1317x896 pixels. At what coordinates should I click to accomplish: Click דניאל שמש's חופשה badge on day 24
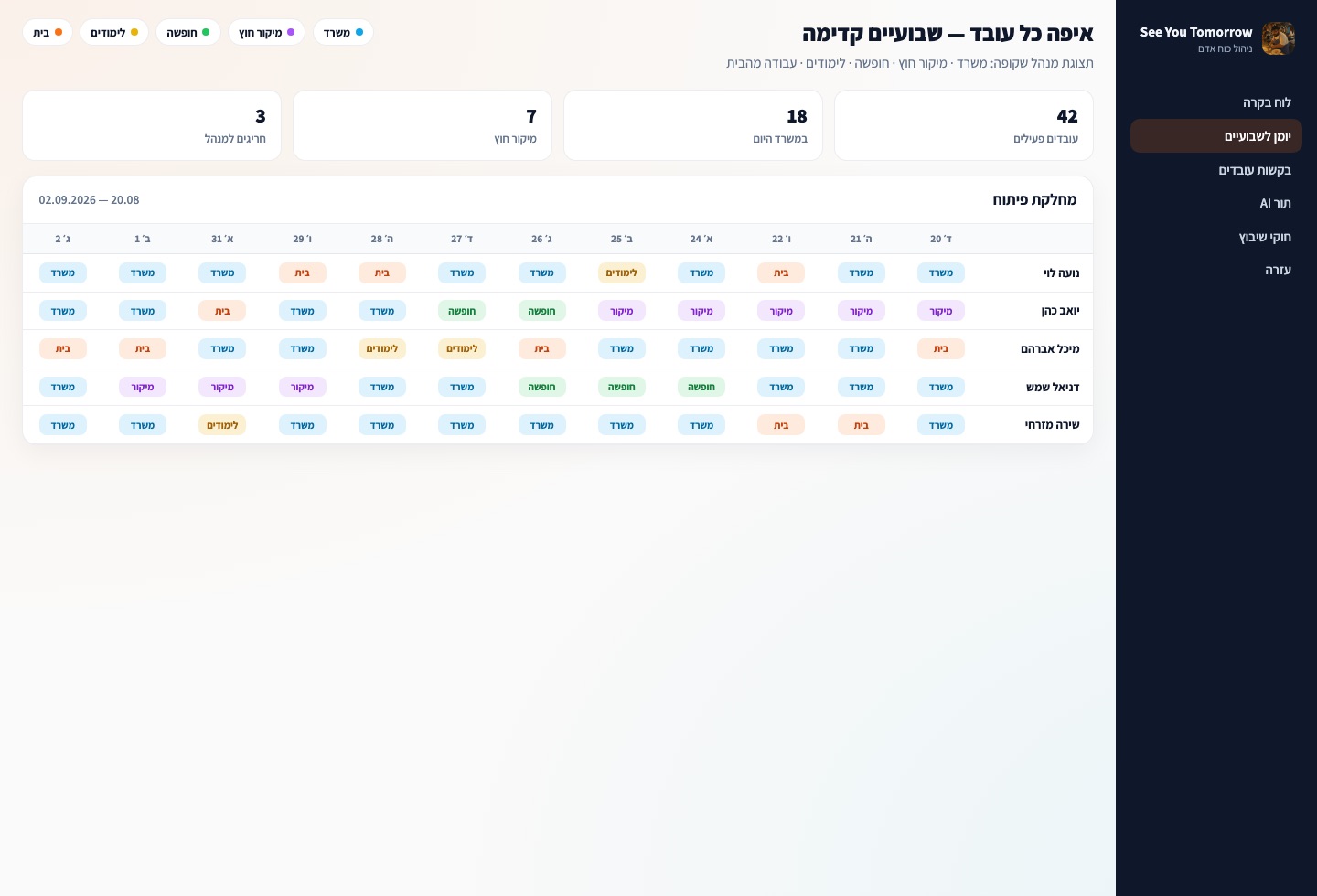click(x=701, y=387)
